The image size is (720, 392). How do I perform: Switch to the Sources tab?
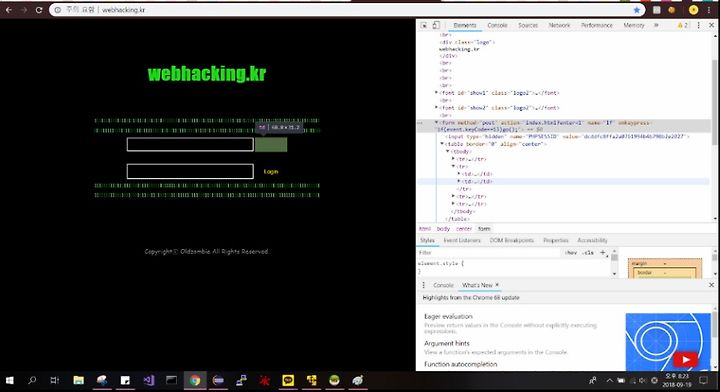pos(528,25)
